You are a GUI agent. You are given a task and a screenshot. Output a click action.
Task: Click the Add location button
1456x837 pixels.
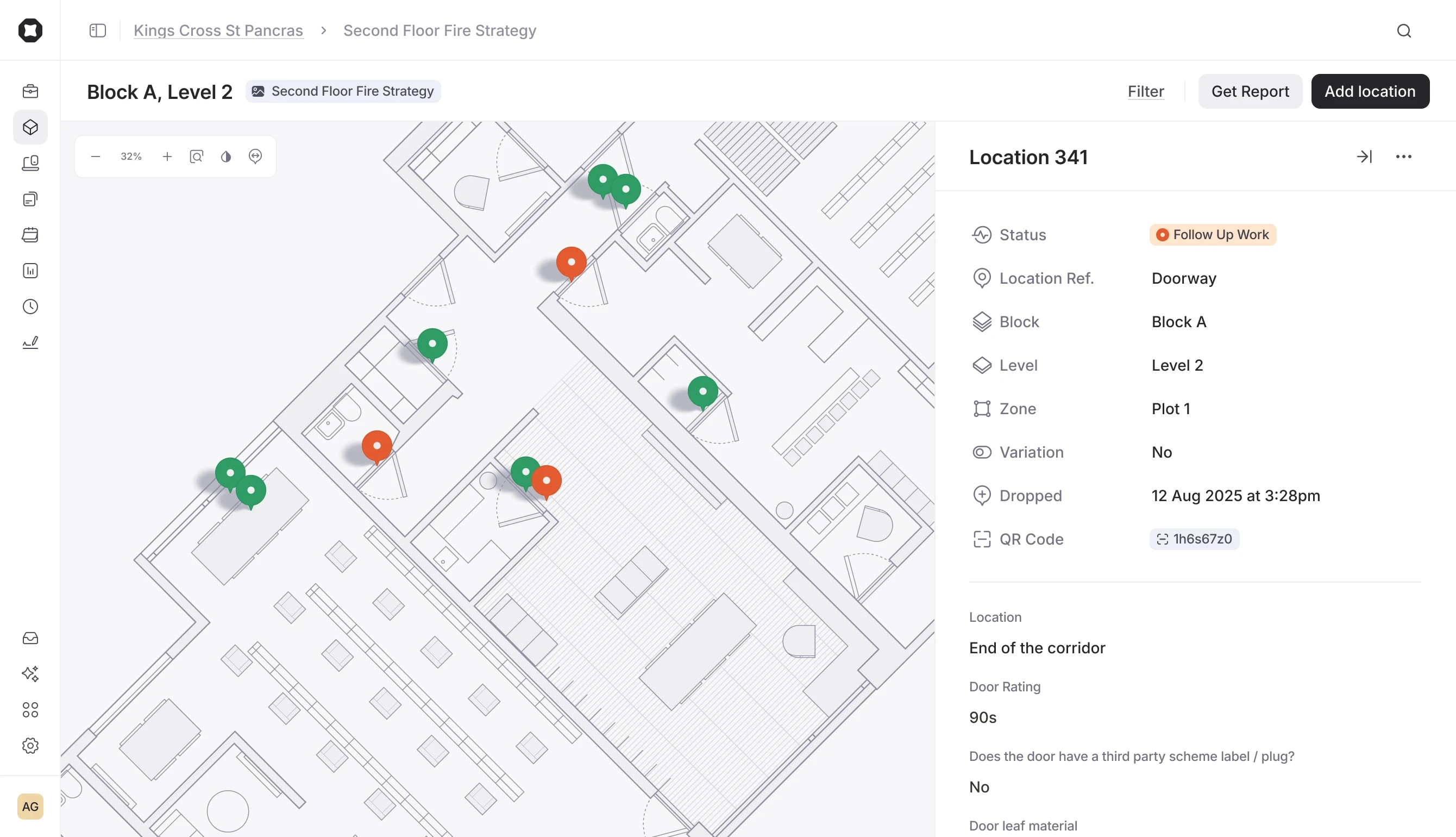[1370, 91]
